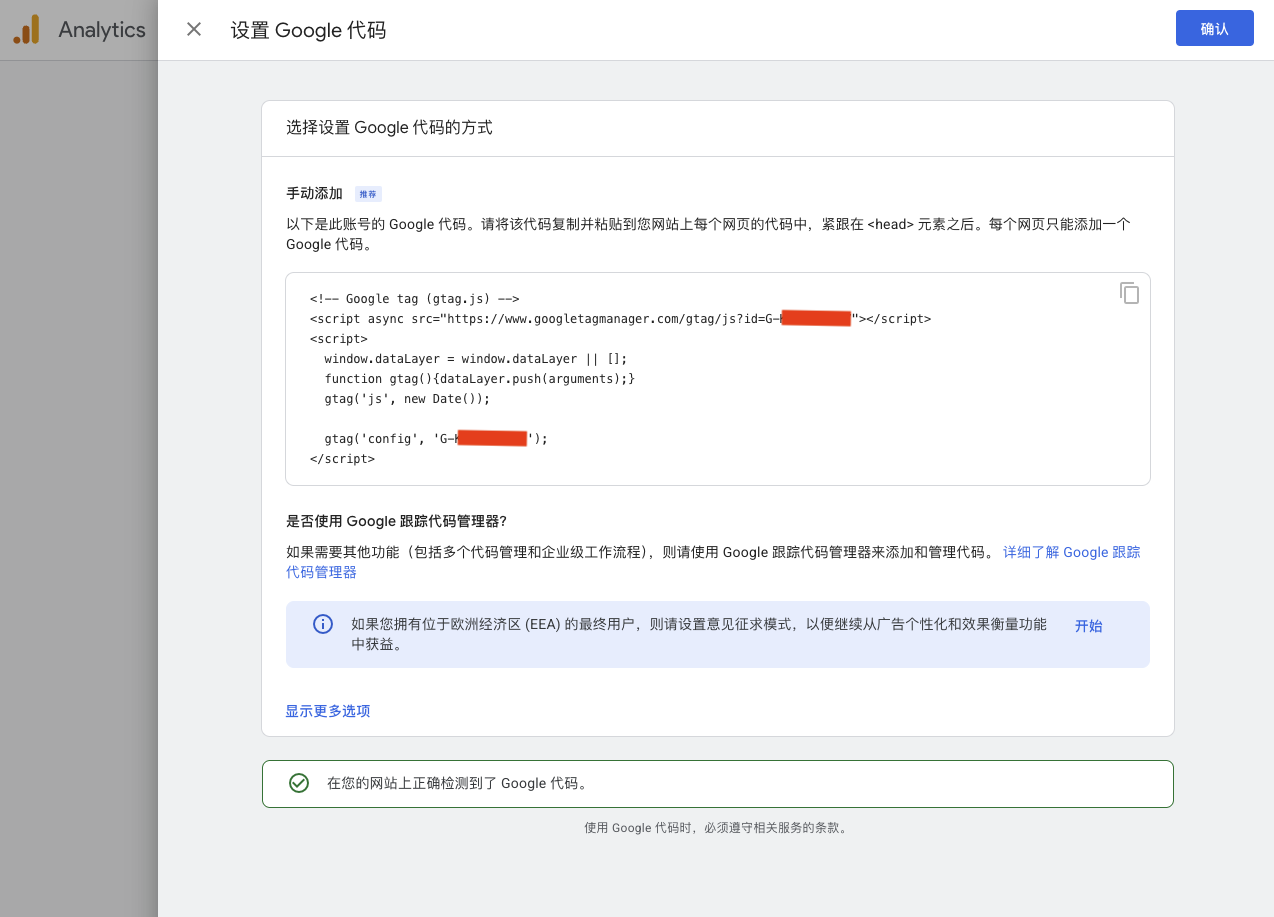
Task: Click the Analytics label in the header
Action: [x=103, y=29]
